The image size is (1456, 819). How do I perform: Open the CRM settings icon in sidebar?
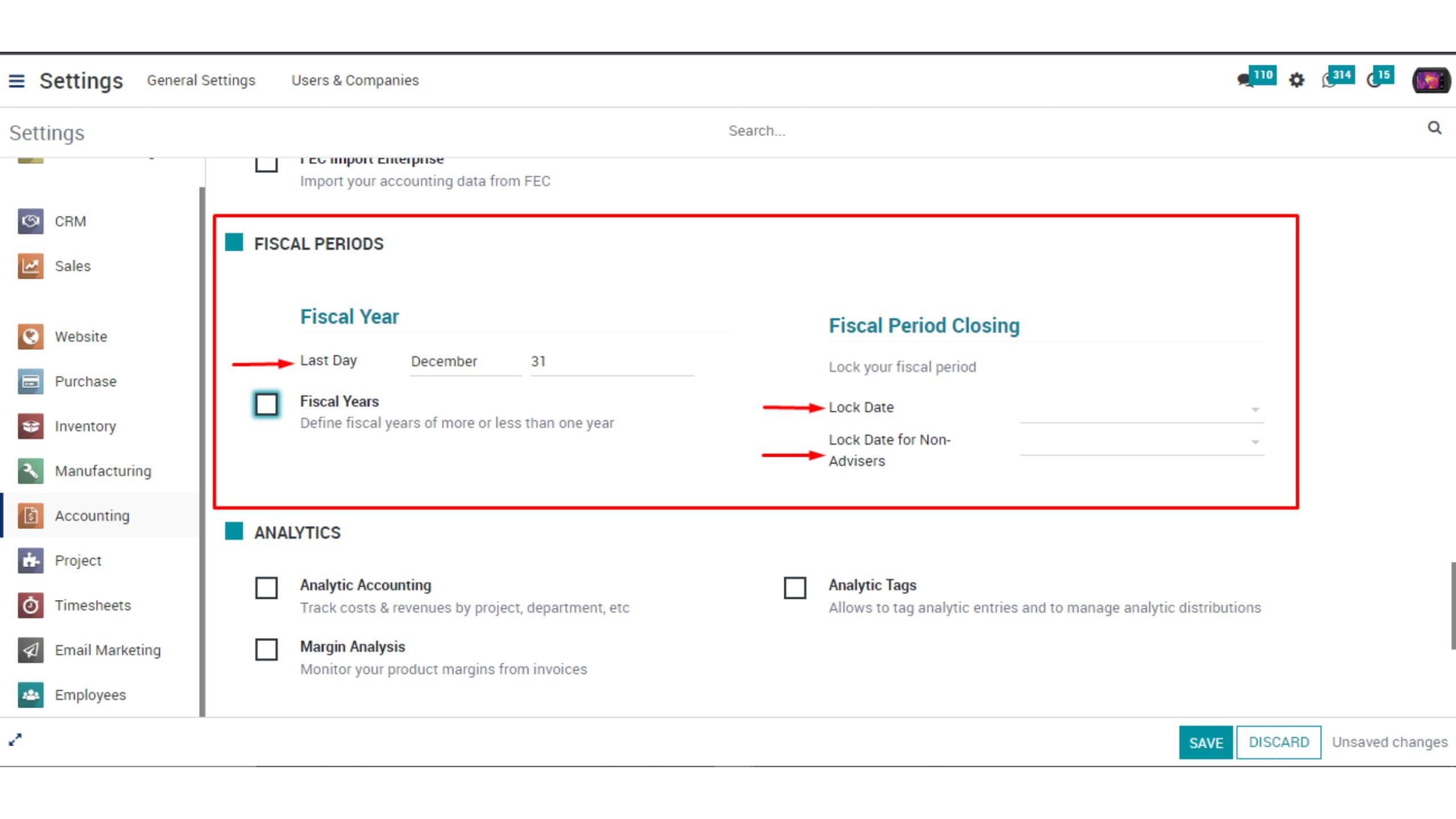point(31,221)
